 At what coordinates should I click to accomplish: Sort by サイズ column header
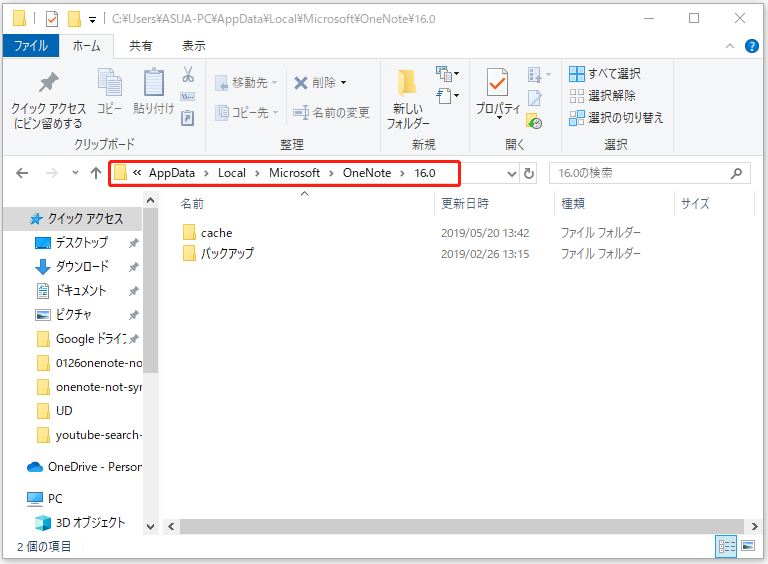coord(695,204)
